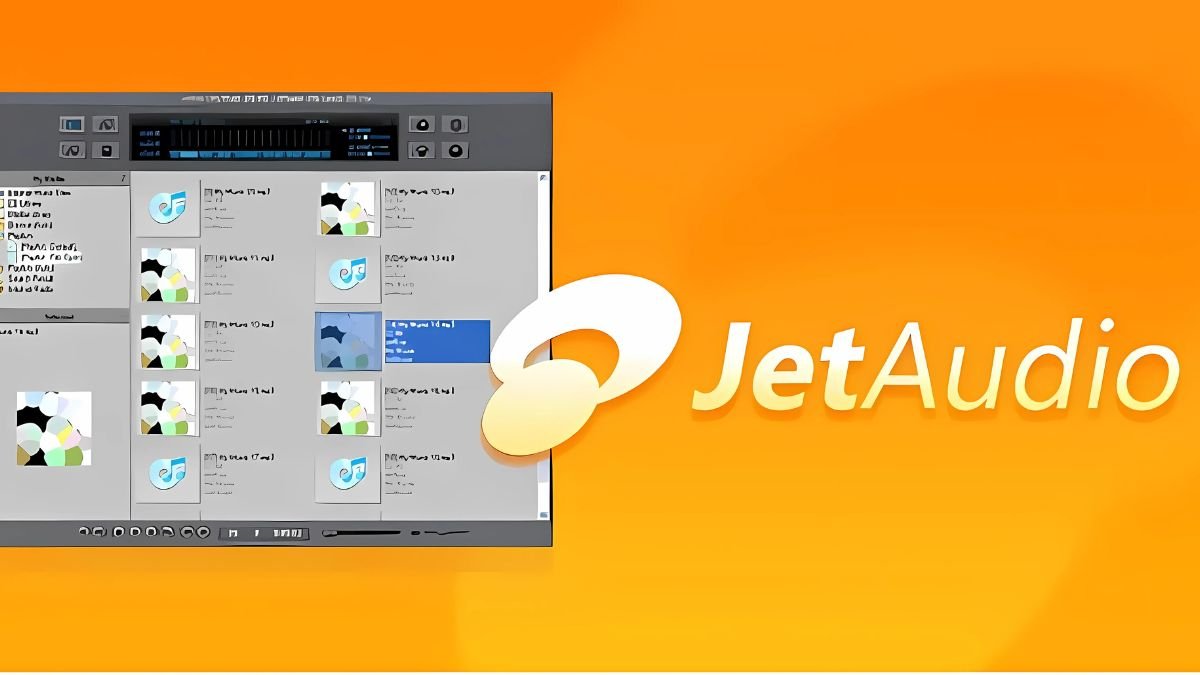
Task: Open the visualization mode icon at top left
Action: point(73,123)
